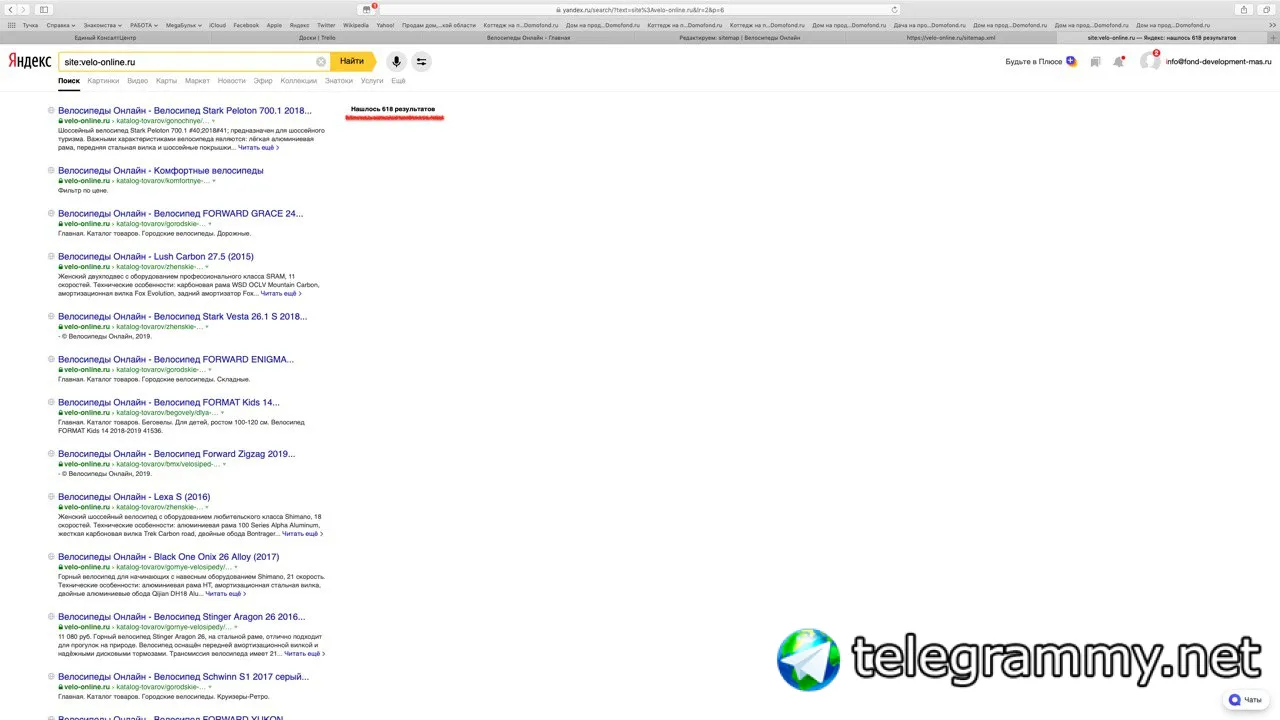
Task: Click the Plus subscription badge icon
Action: pos(1071,61)
